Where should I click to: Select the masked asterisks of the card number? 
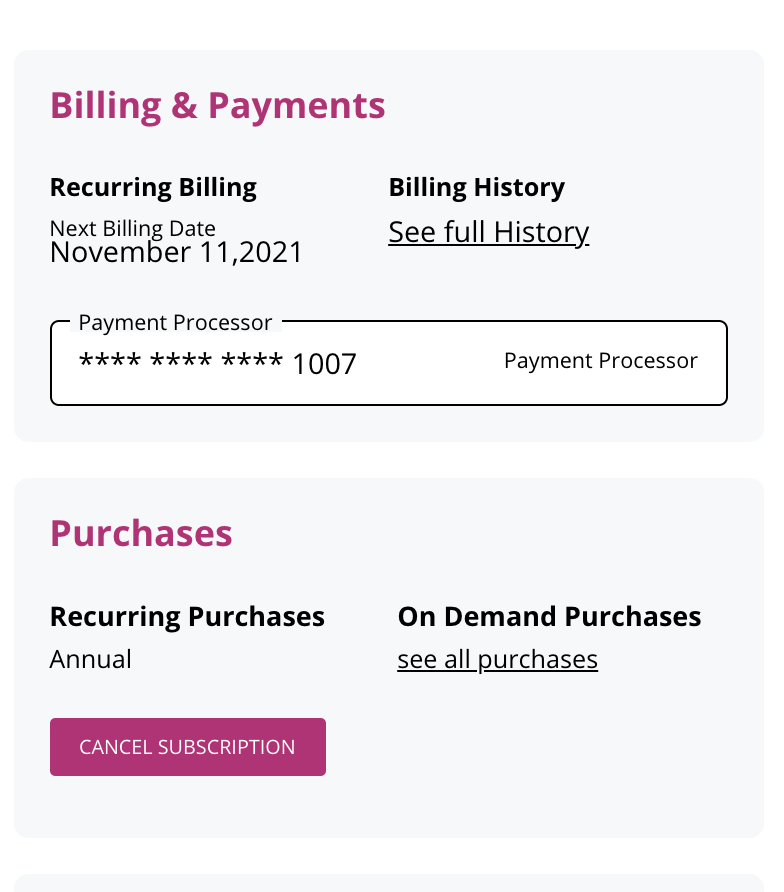181,362
